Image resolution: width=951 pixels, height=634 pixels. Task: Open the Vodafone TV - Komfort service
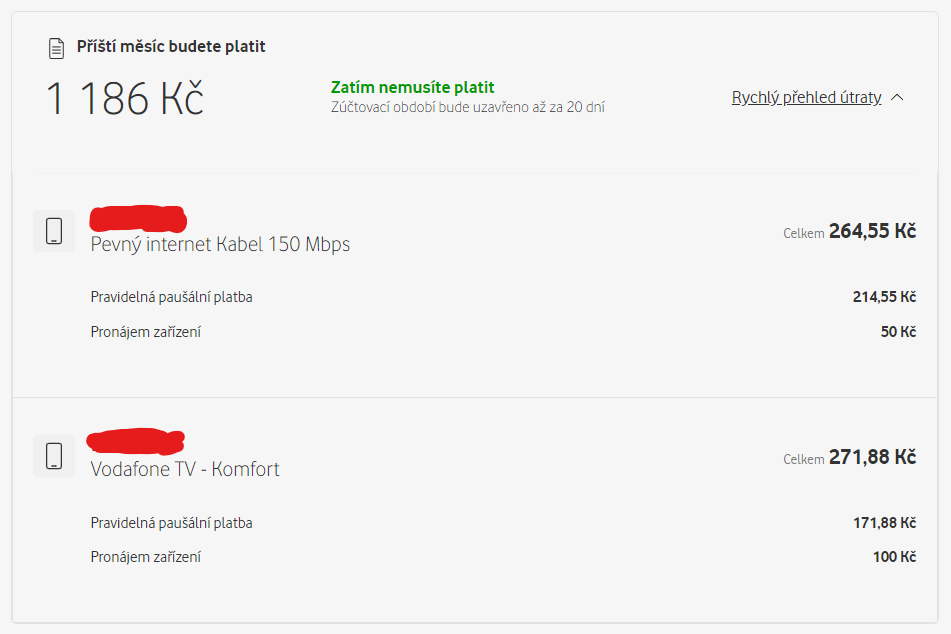click(x=185, y=469)
